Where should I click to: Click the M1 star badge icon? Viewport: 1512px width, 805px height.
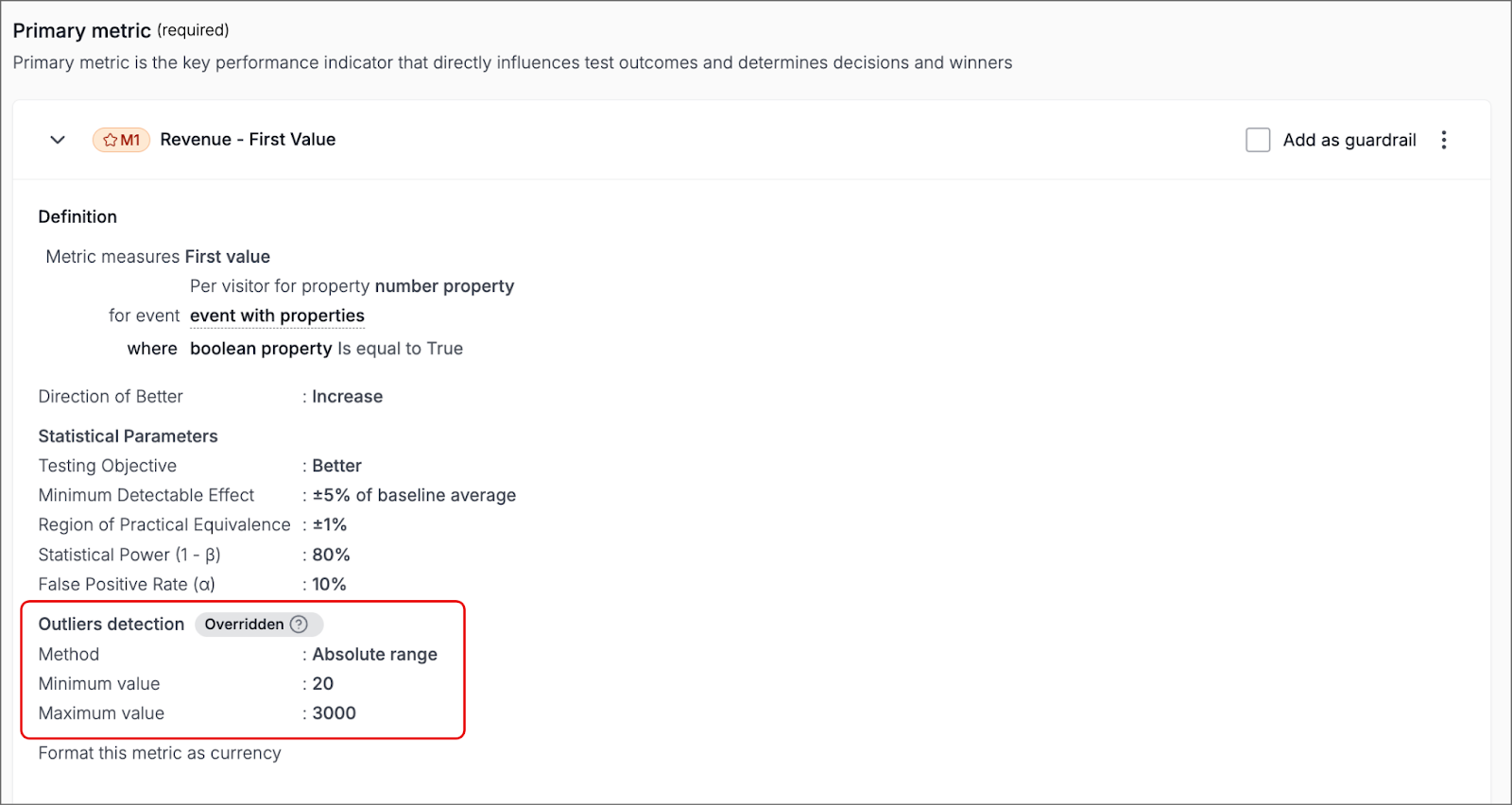[111, 140]
